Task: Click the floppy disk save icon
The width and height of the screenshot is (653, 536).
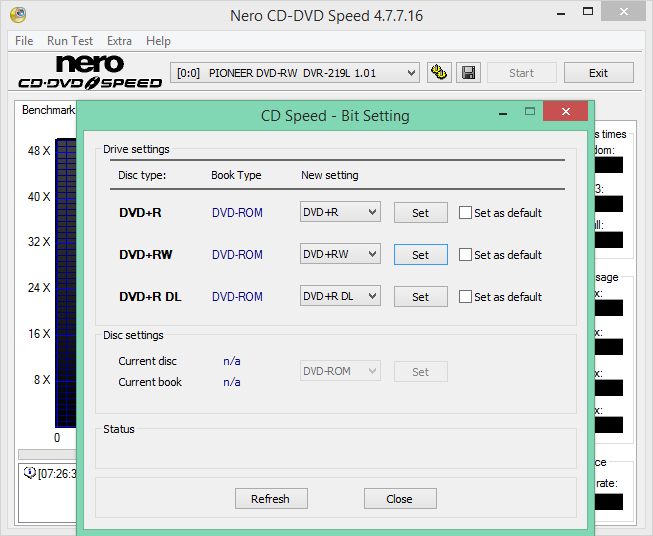Action: click(469, 73)
